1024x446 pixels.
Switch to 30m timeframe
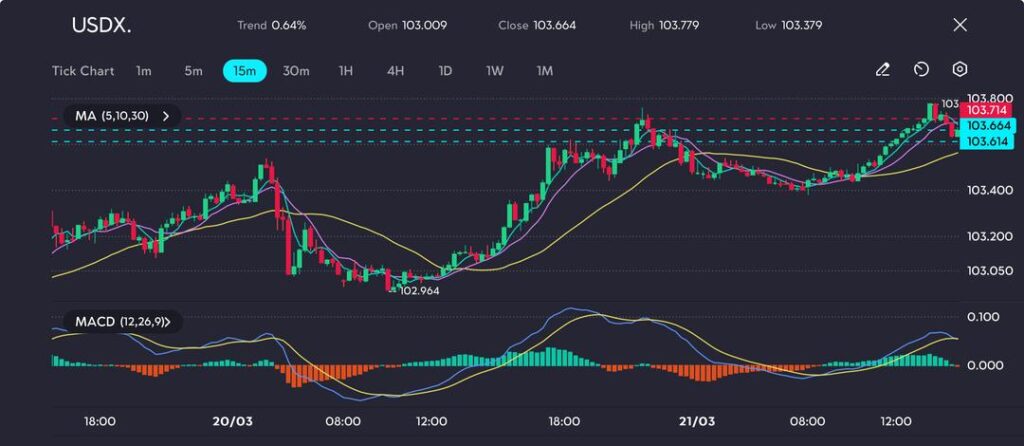296,71
